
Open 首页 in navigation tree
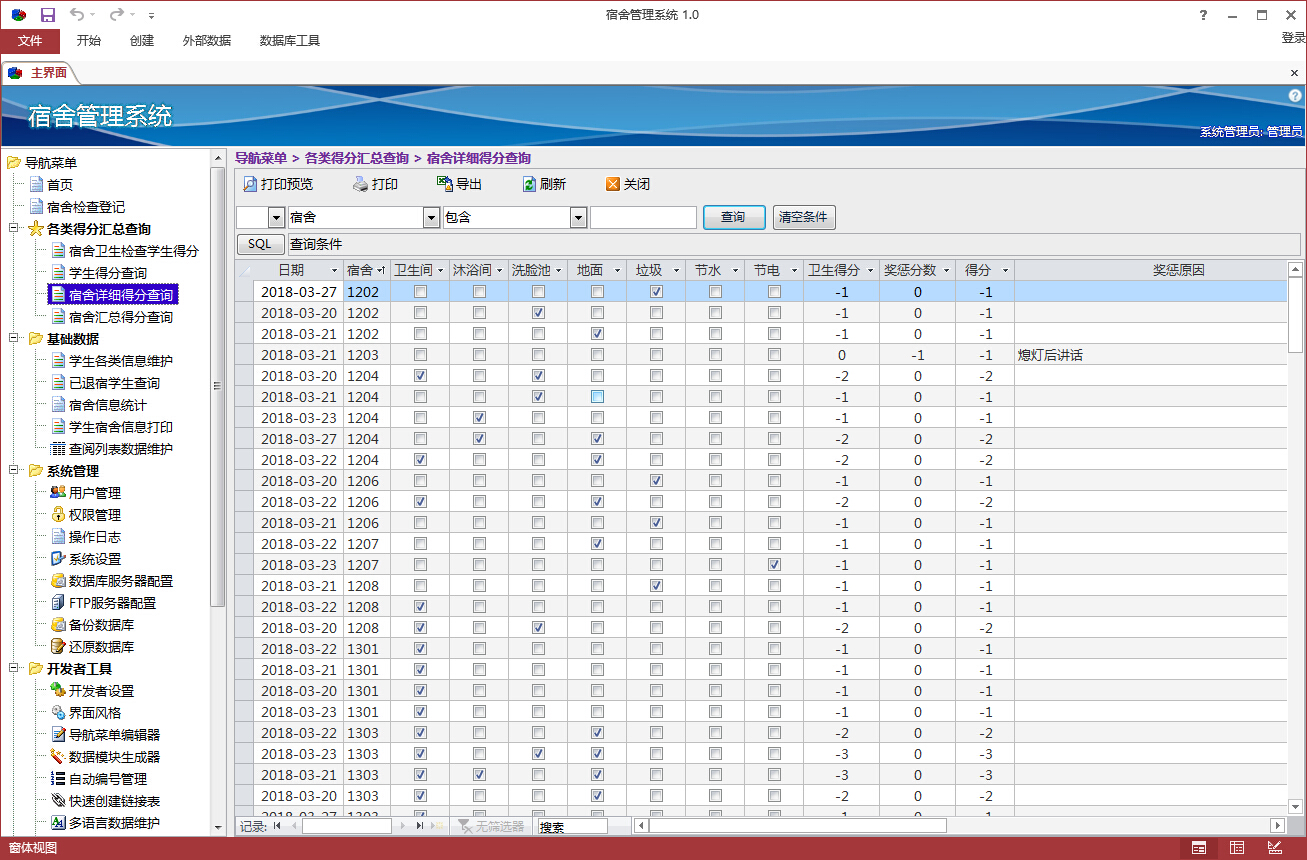60,185
